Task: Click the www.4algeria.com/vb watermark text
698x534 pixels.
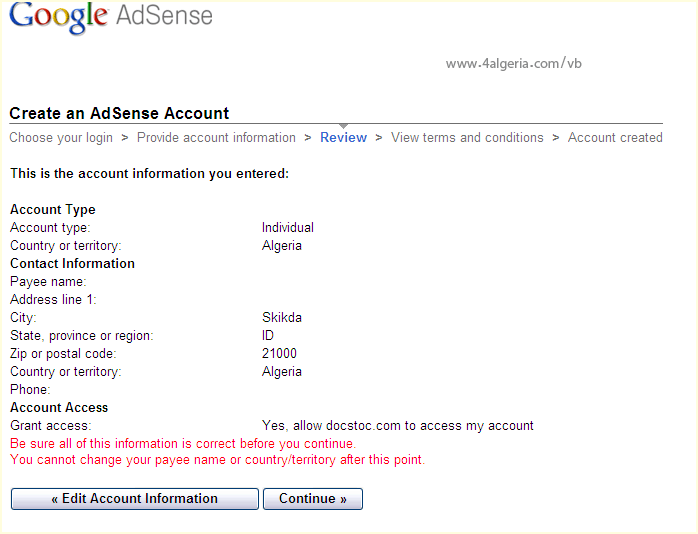Action: pos(513,63)
